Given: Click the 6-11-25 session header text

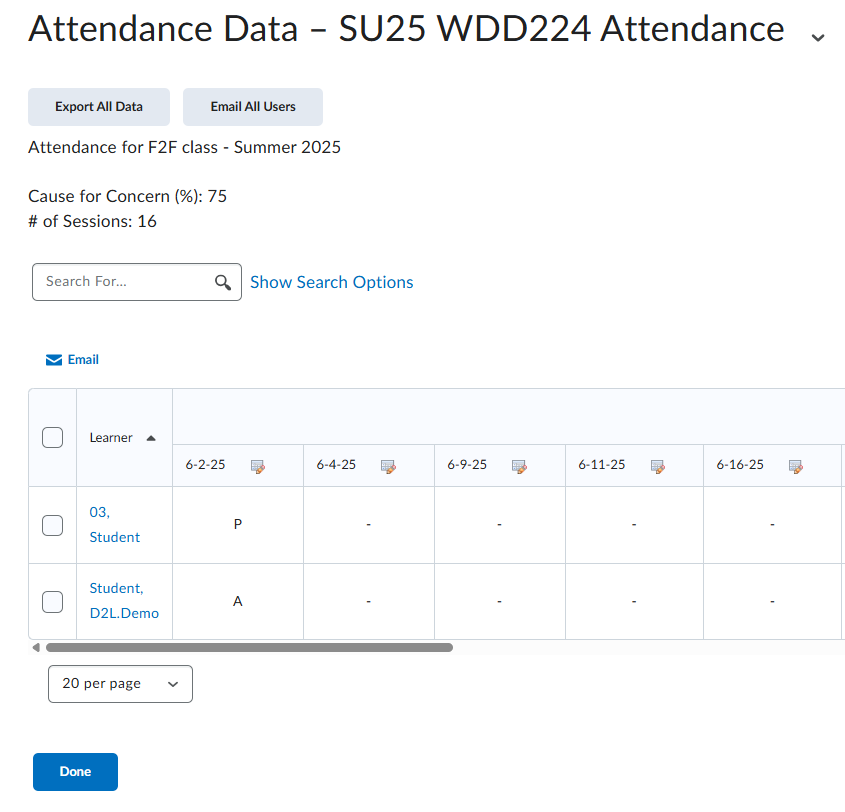Looking at the screenshot, I should 602,464.
